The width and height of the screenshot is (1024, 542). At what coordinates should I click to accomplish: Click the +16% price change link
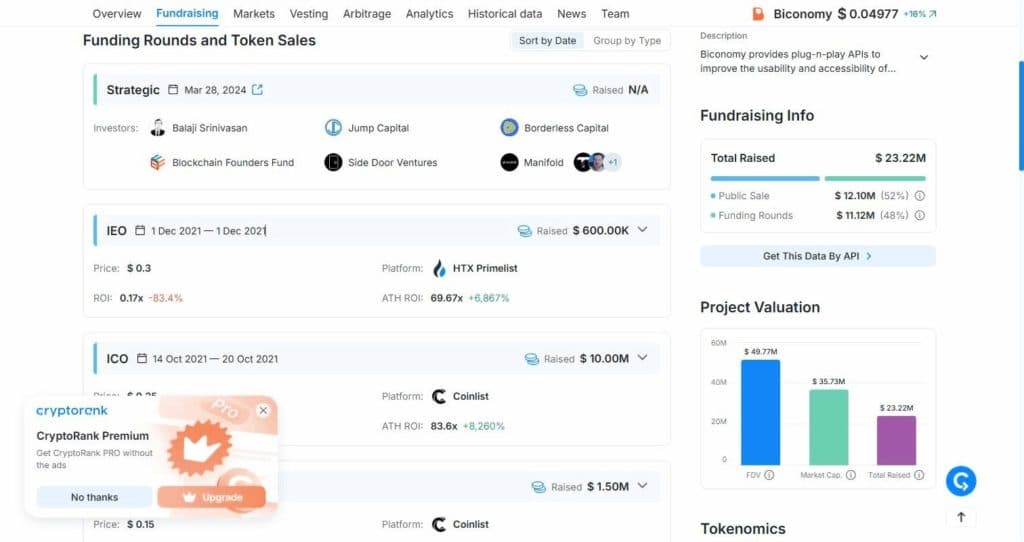pos(920,14)
